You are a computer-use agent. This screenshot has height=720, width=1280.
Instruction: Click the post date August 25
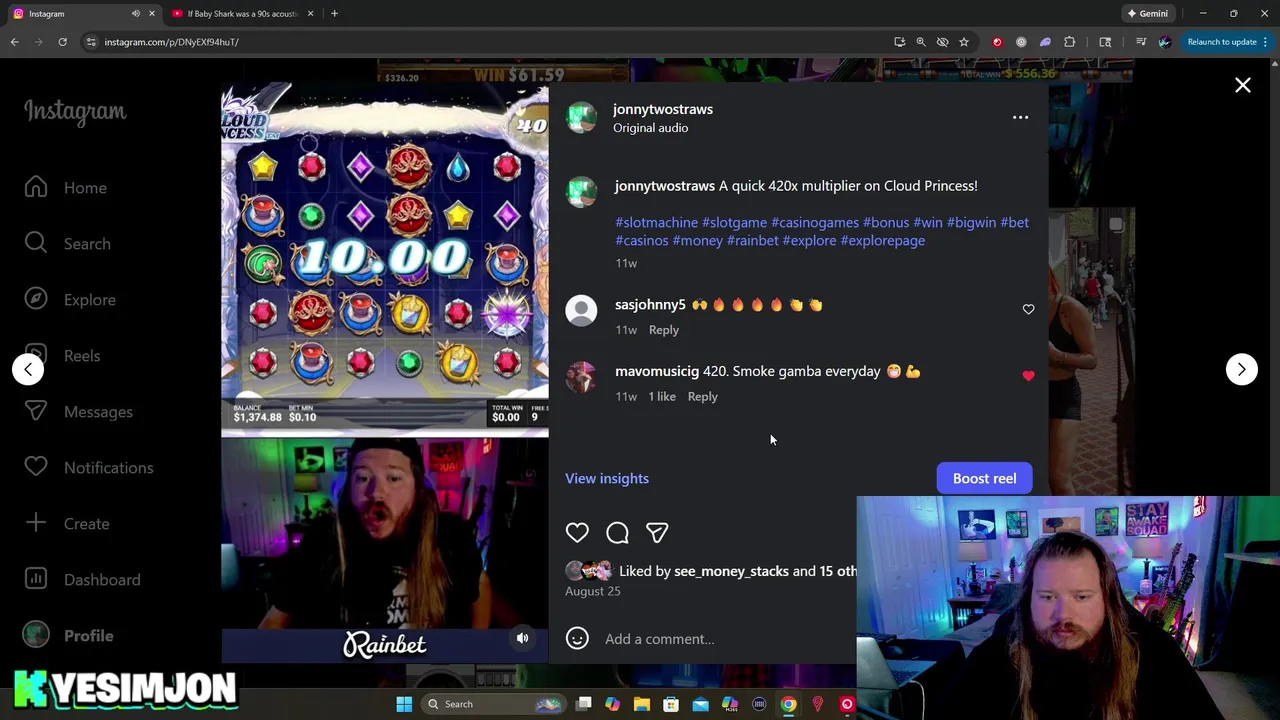coord(592,591)
